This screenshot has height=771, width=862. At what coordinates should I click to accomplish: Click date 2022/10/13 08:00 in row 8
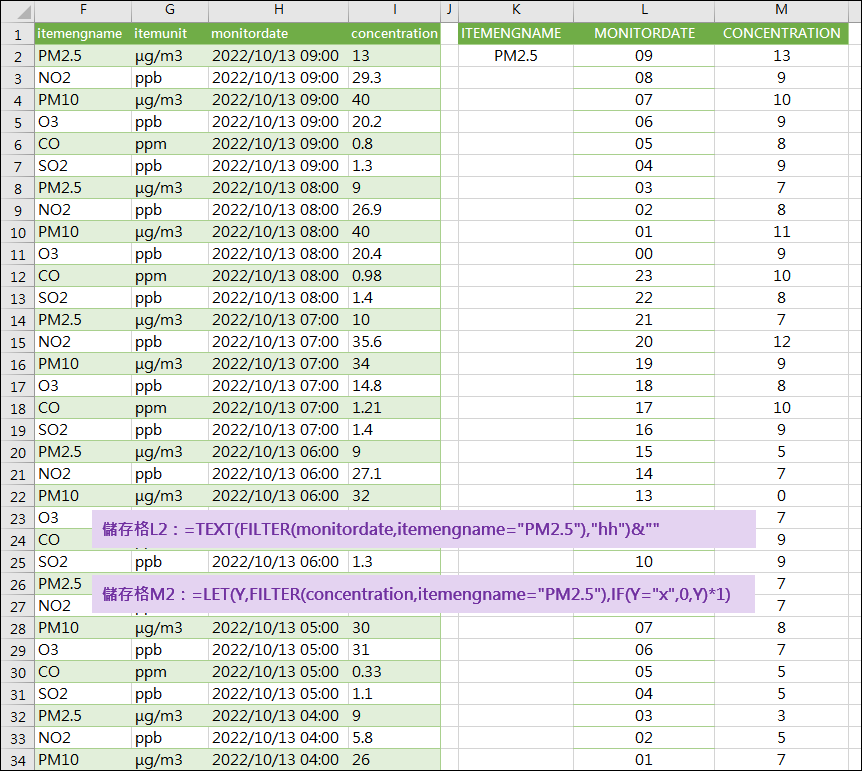click(x=279, y=188)
